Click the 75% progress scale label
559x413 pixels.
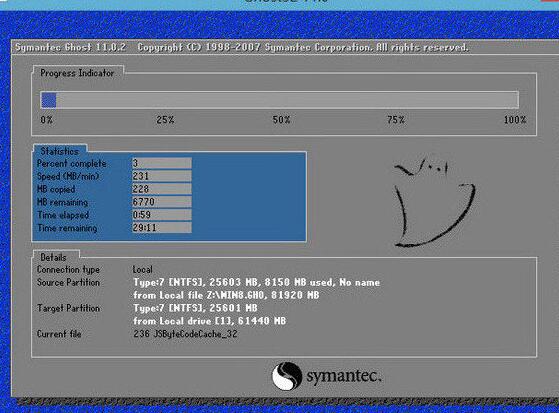coord(396,120)
